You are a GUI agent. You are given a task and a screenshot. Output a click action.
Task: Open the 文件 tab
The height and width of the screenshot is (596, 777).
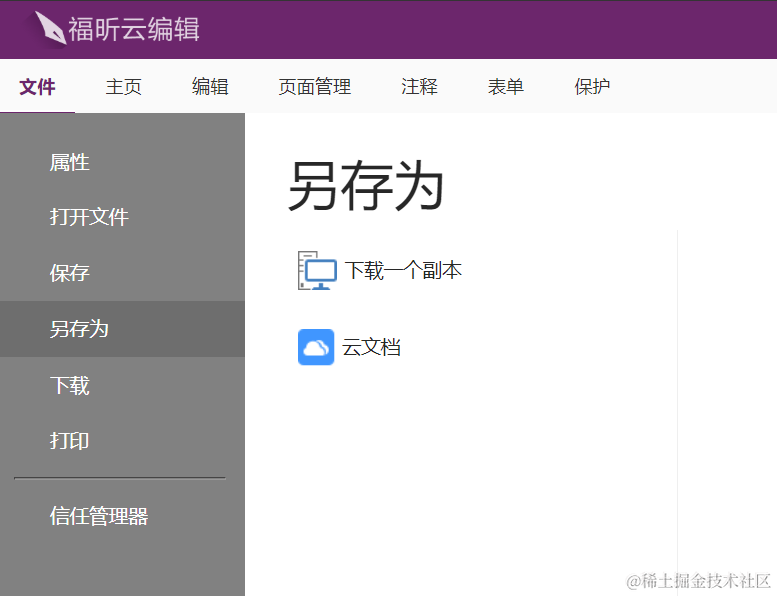pos(37,87)
